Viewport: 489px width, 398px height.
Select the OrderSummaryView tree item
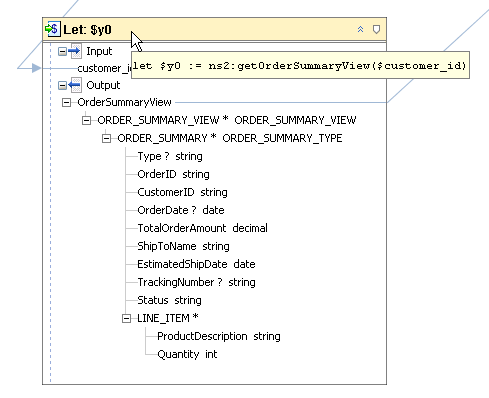point(124,102)
